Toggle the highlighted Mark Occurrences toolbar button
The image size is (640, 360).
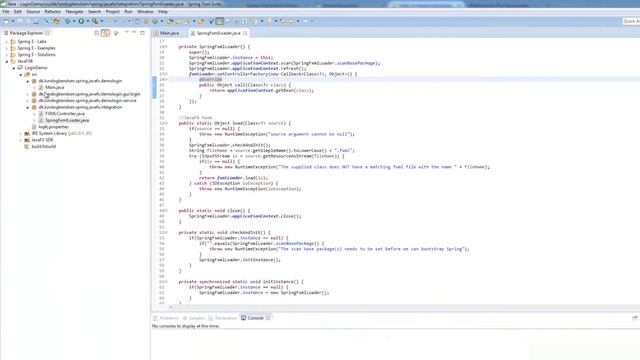(x=220, y=21)
